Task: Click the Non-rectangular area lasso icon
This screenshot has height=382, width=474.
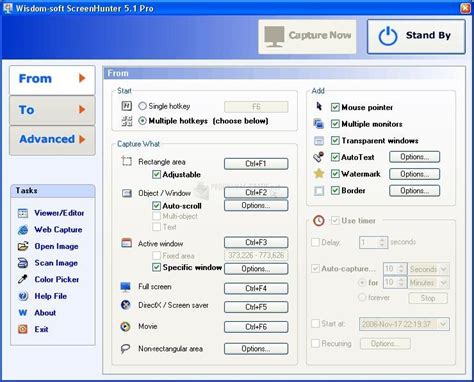Action: click(x=125, y=349)
